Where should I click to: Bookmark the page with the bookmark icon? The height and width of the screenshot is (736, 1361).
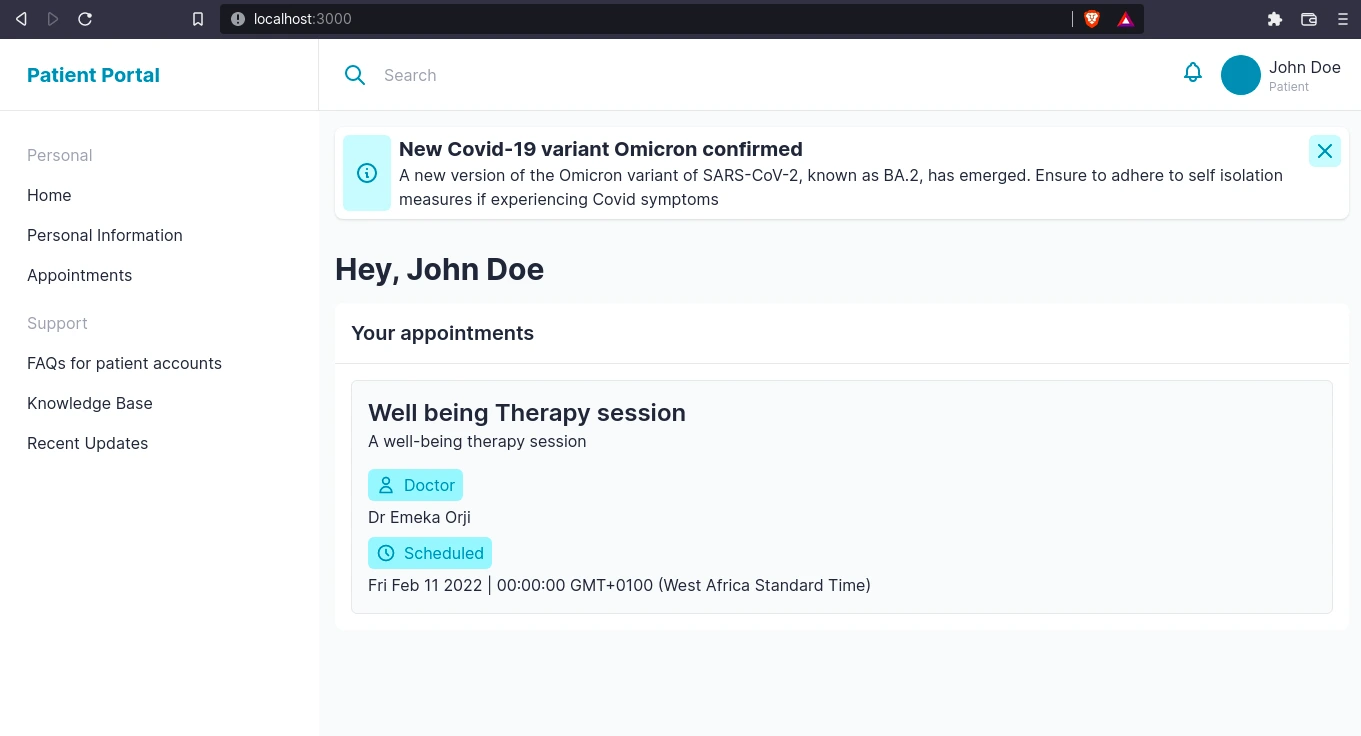click(x=198, y=19)
